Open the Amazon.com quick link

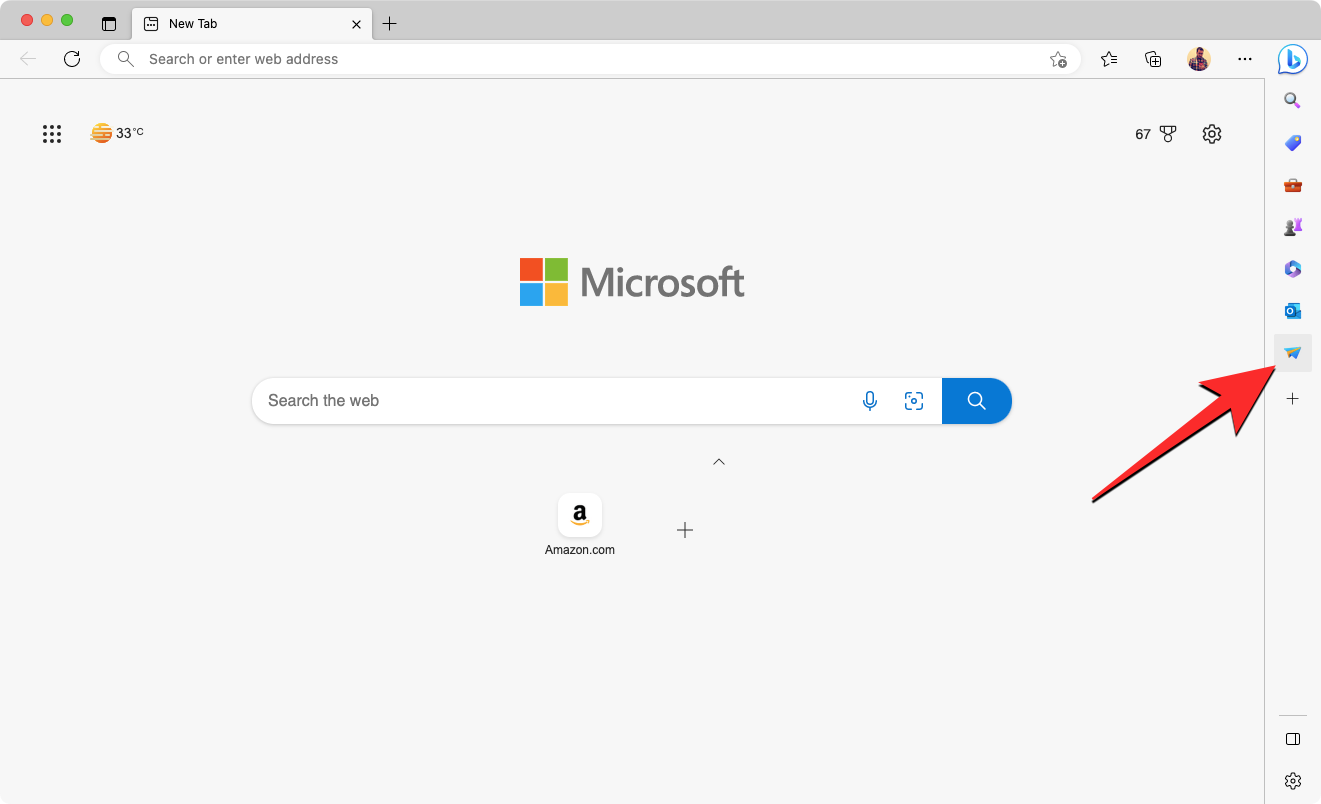click(580, 525)
